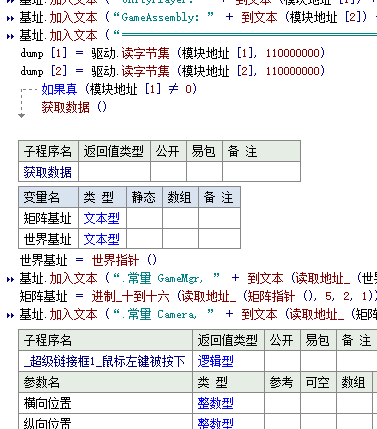
Task: Toggle the 静态 cell for 矩阵基址 variable
Action: (145, 218)
